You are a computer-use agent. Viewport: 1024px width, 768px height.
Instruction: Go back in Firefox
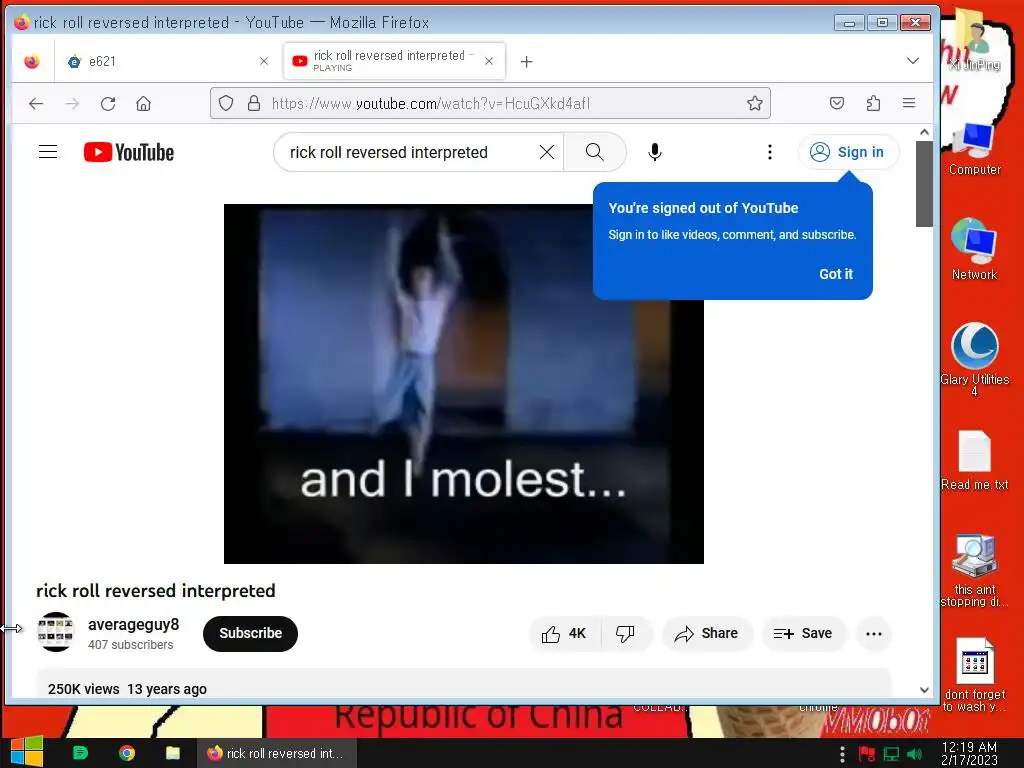[x=36, y=103]
